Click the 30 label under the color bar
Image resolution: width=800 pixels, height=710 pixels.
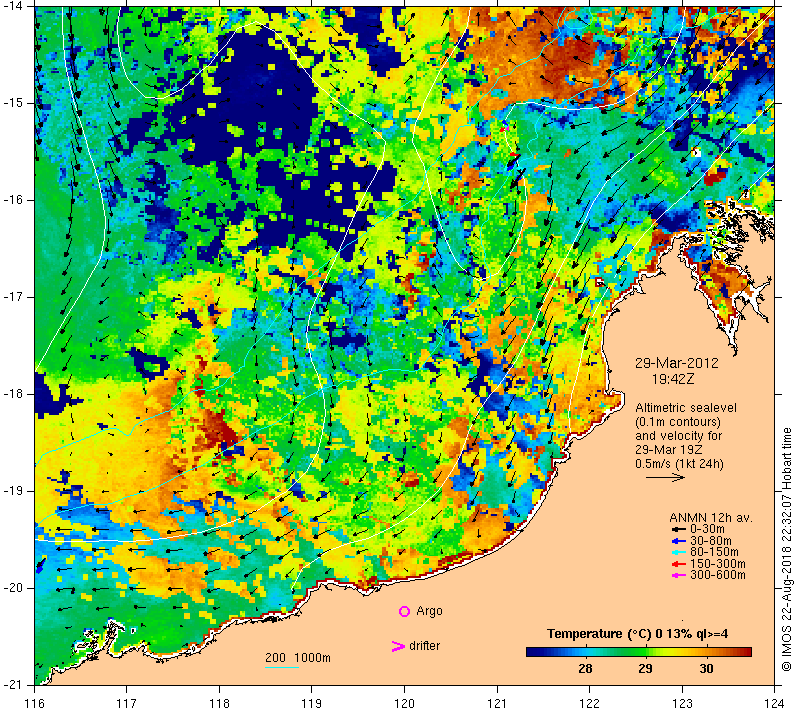point(706,669)
